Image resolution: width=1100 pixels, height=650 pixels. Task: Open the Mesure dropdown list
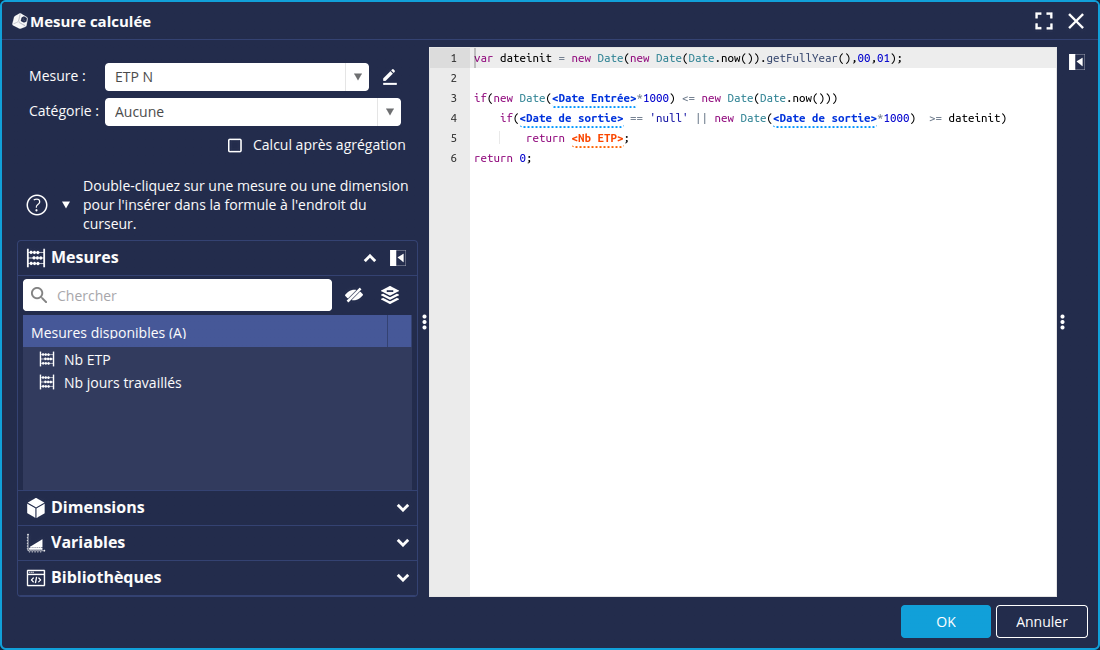[358, 77]
